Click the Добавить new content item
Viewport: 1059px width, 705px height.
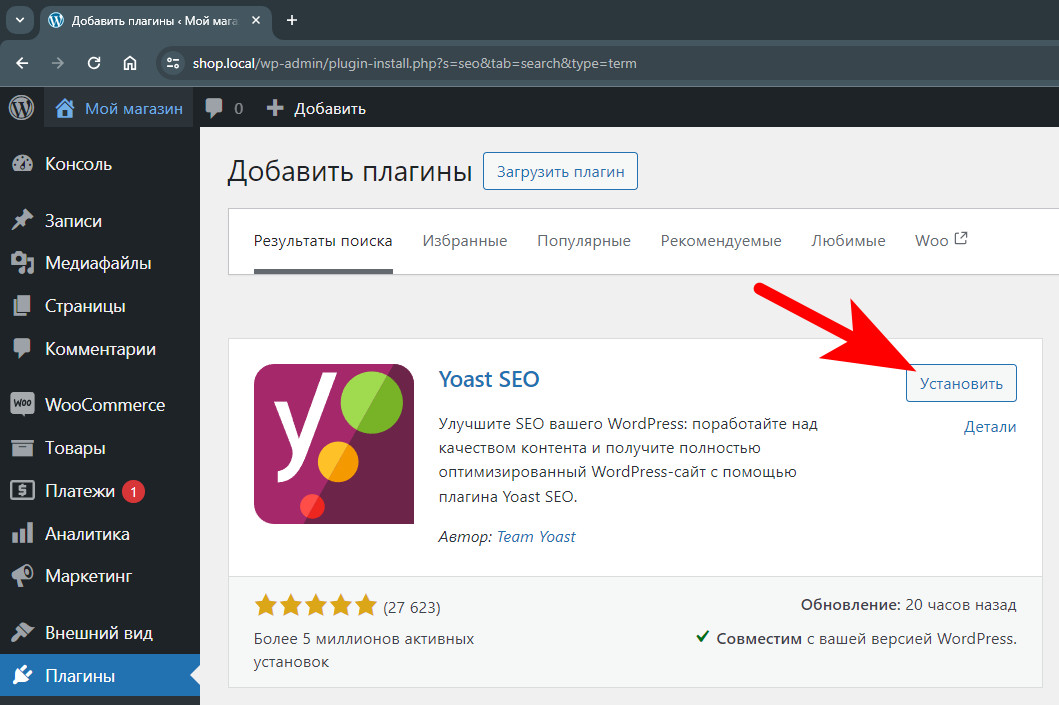click(x=316, y=108)
